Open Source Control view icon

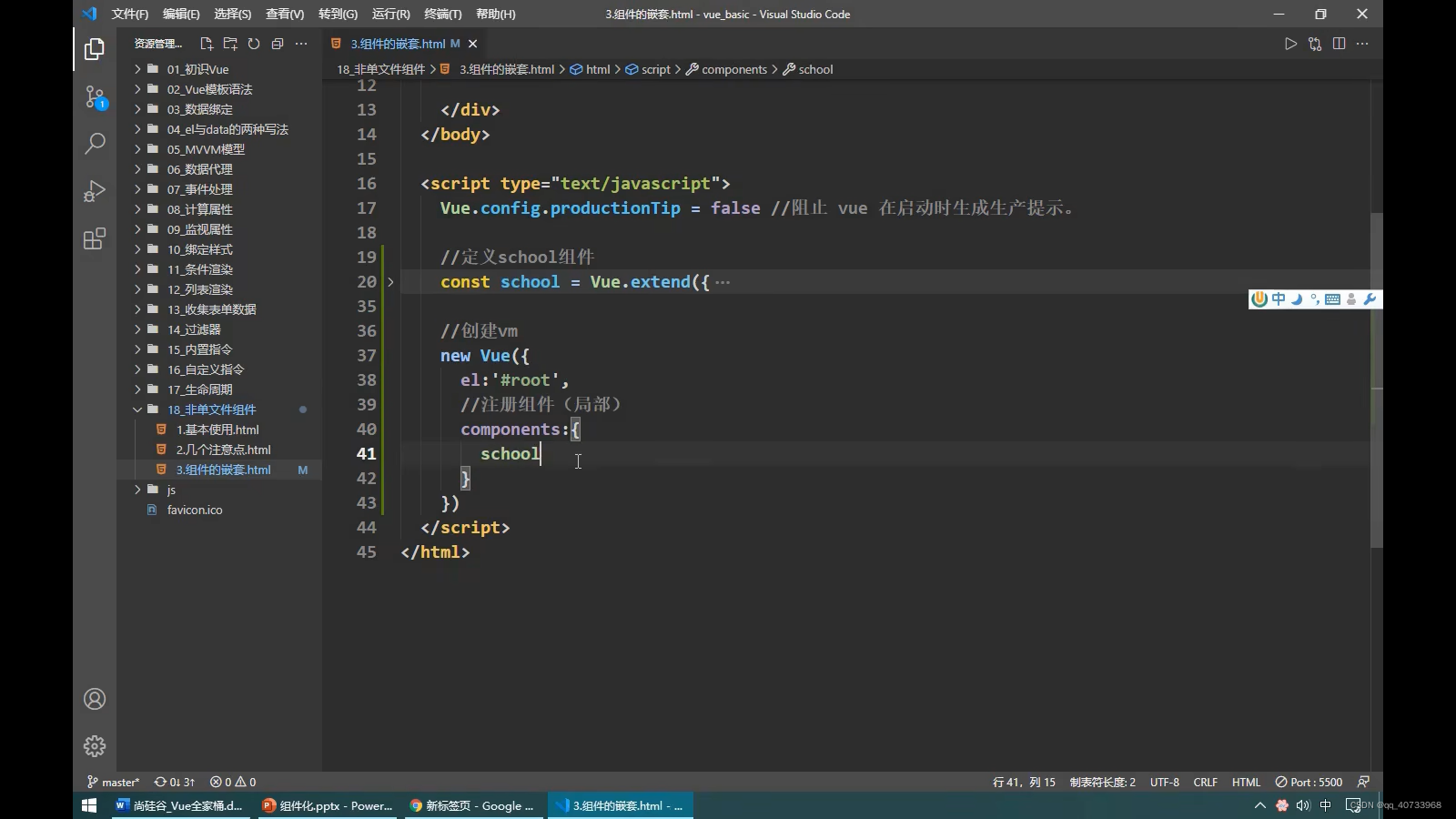95,96
